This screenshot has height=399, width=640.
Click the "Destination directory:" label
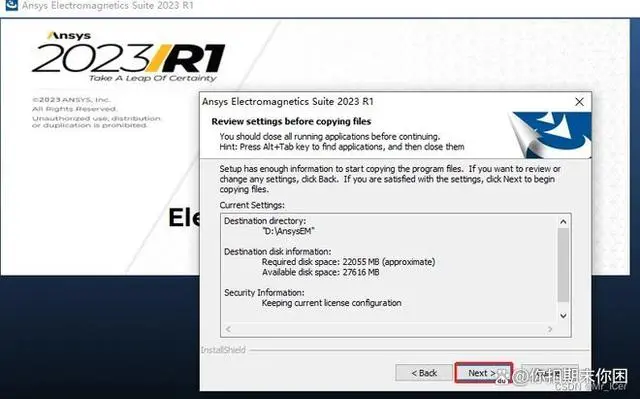tap(265, 221)
